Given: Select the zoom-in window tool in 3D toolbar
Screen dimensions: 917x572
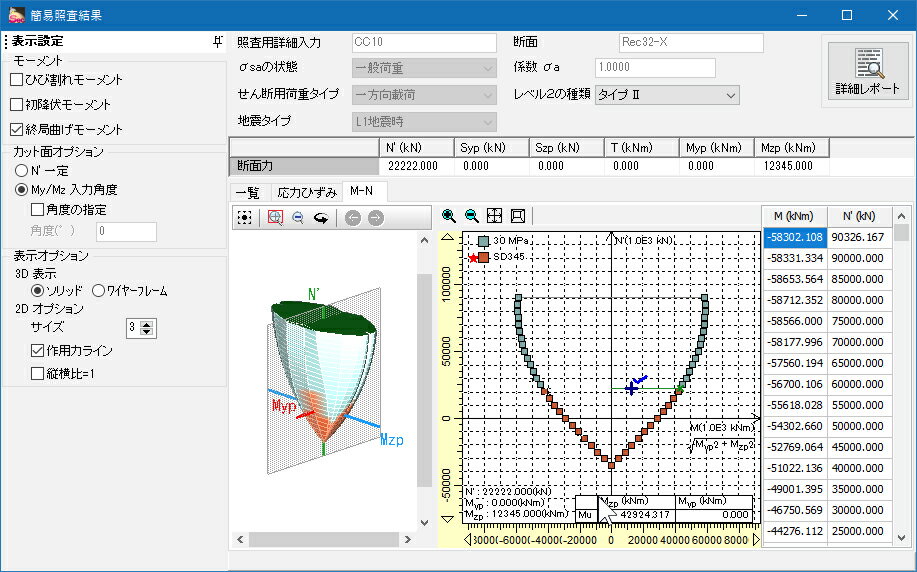Looking at the screenshot, I should tap(275, 217).
